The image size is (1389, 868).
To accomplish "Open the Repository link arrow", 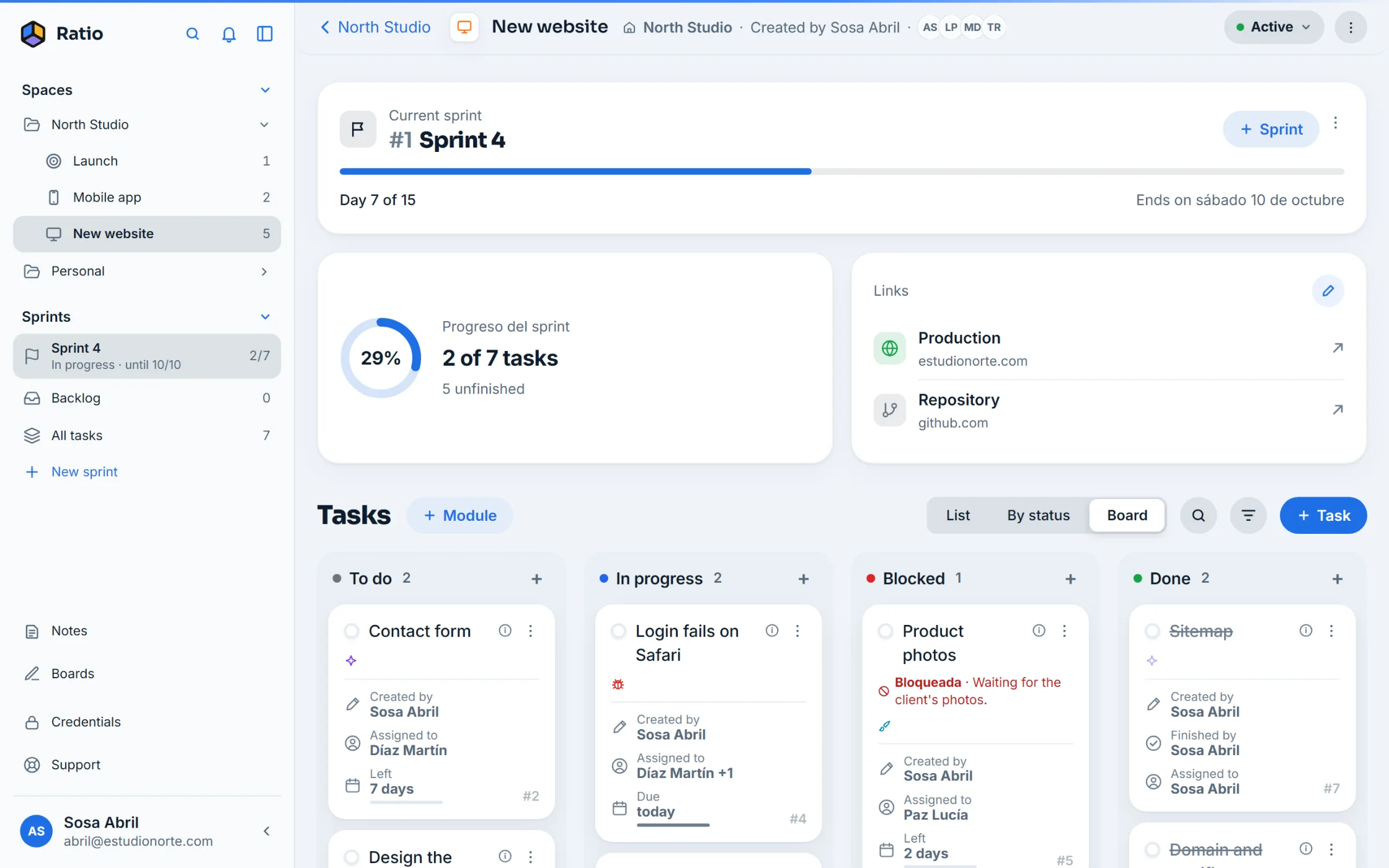I will tap(1338, 410).
